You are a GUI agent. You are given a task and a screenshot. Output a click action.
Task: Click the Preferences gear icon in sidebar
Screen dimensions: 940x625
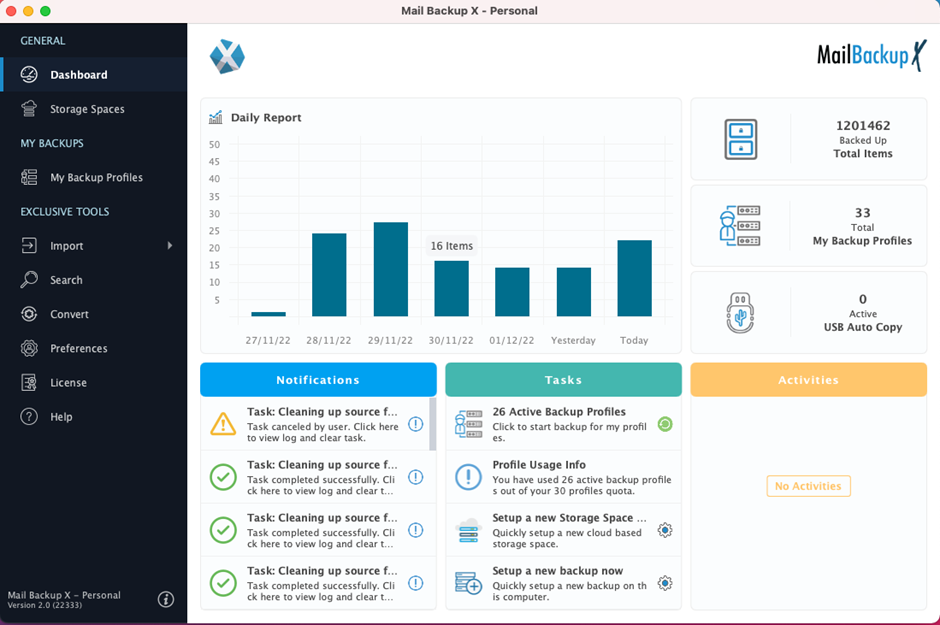point(29,348)
